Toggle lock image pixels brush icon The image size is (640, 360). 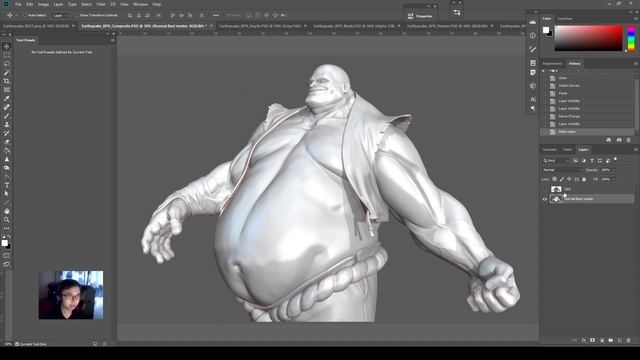click(562, 179)
